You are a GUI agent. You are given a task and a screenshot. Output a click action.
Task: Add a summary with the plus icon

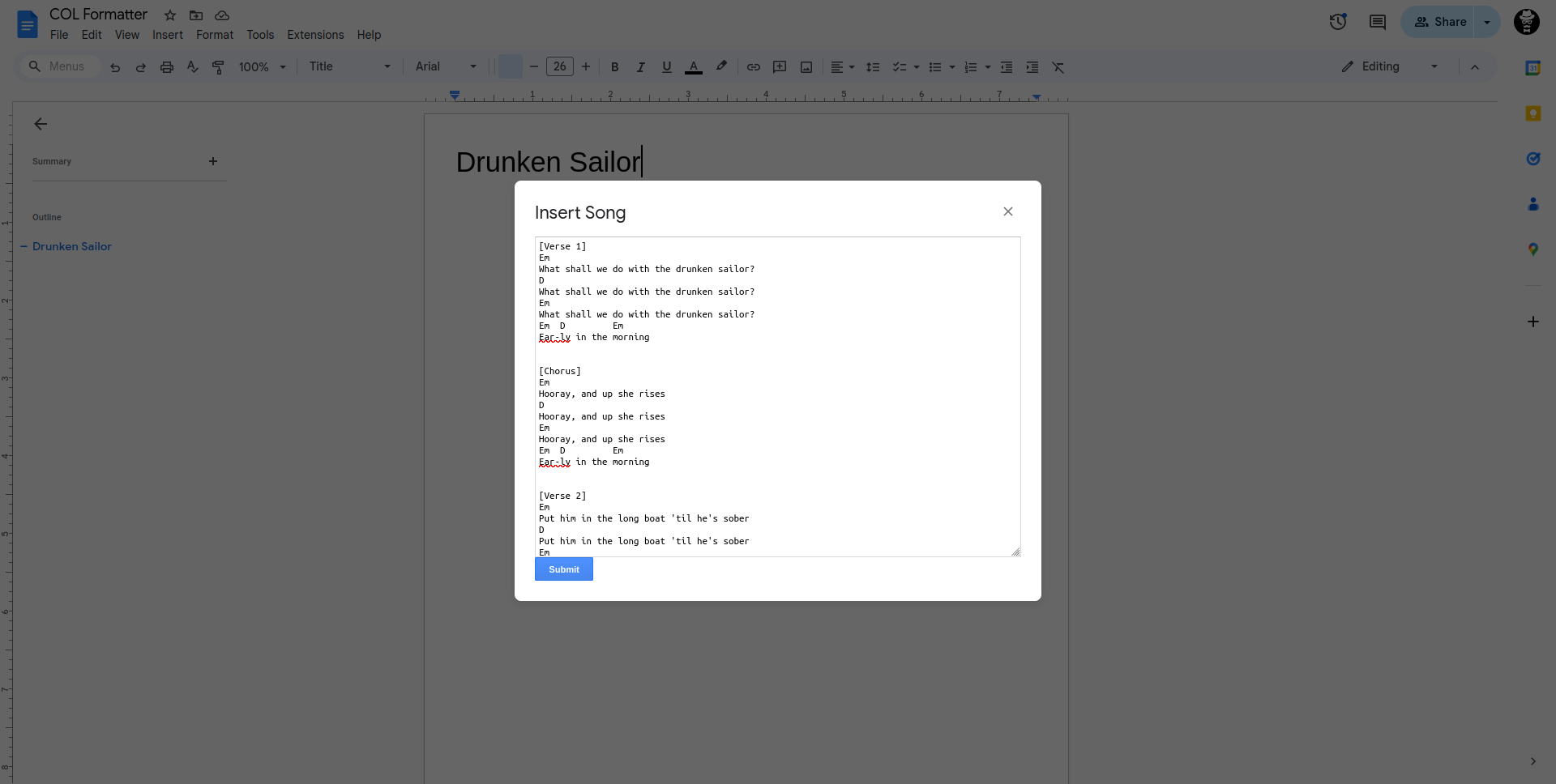pyautogui.click(x=213, y=161)
